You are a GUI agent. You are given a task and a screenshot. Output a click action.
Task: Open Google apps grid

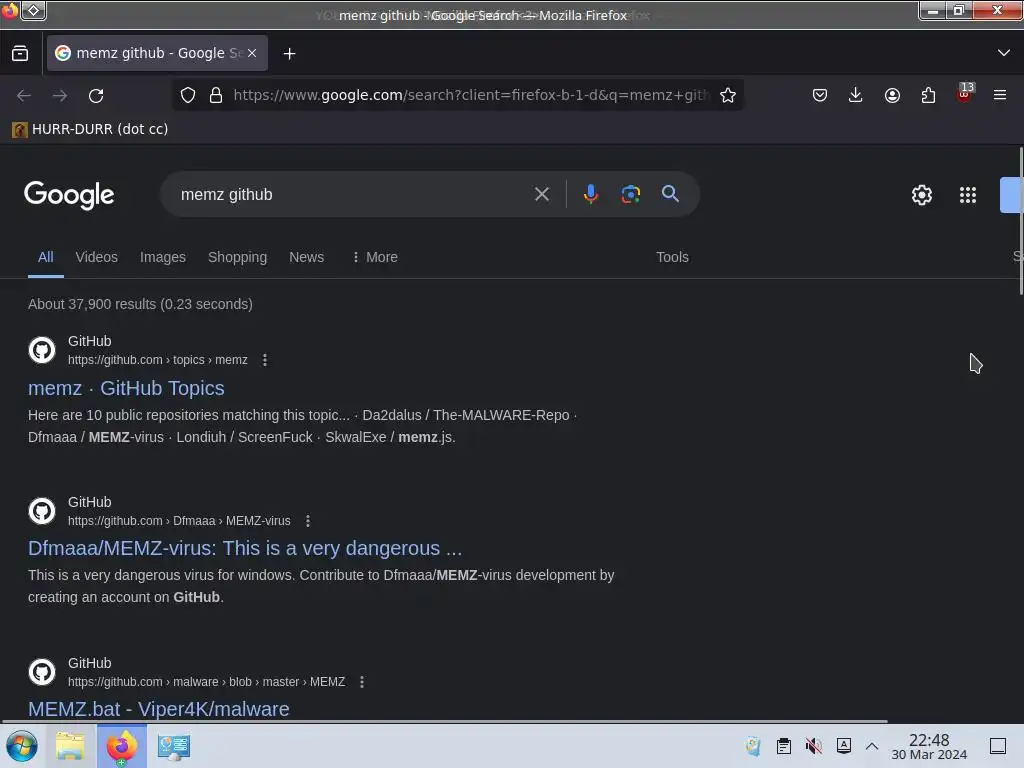(x=968, y=195)
